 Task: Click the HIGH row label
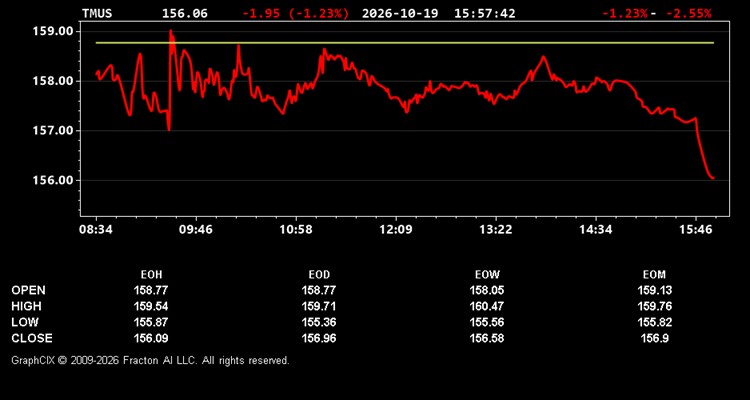click(x=26, y=306)
